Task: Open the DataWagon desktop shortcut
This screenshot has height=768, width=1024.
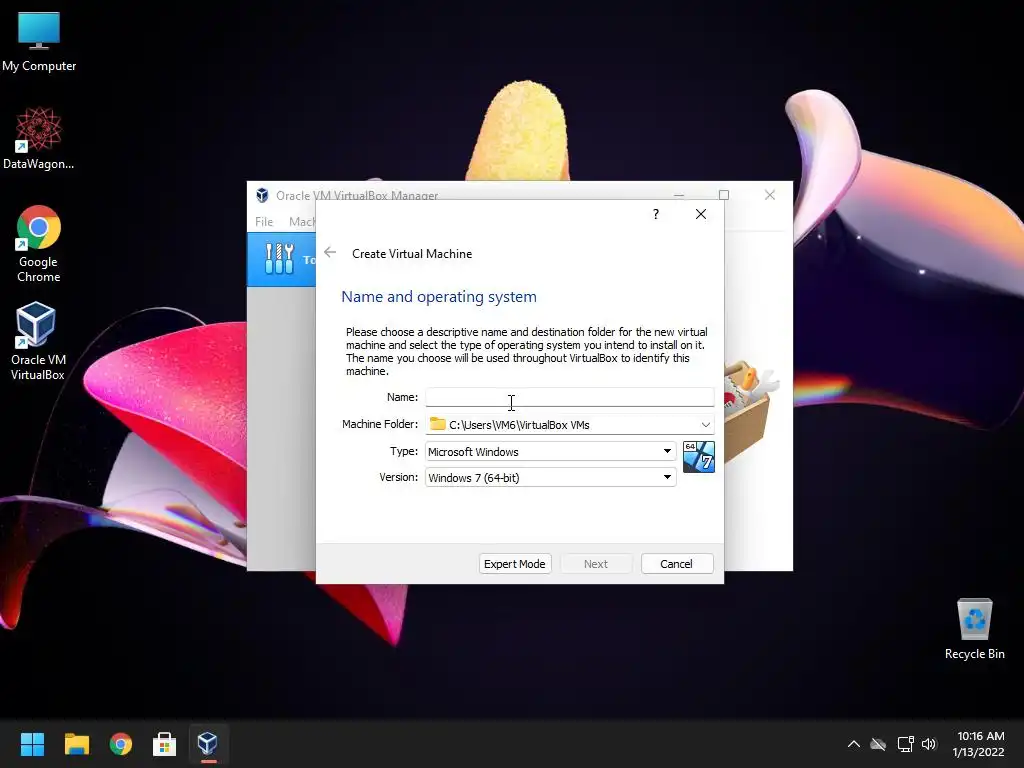Action: point(39,138)
